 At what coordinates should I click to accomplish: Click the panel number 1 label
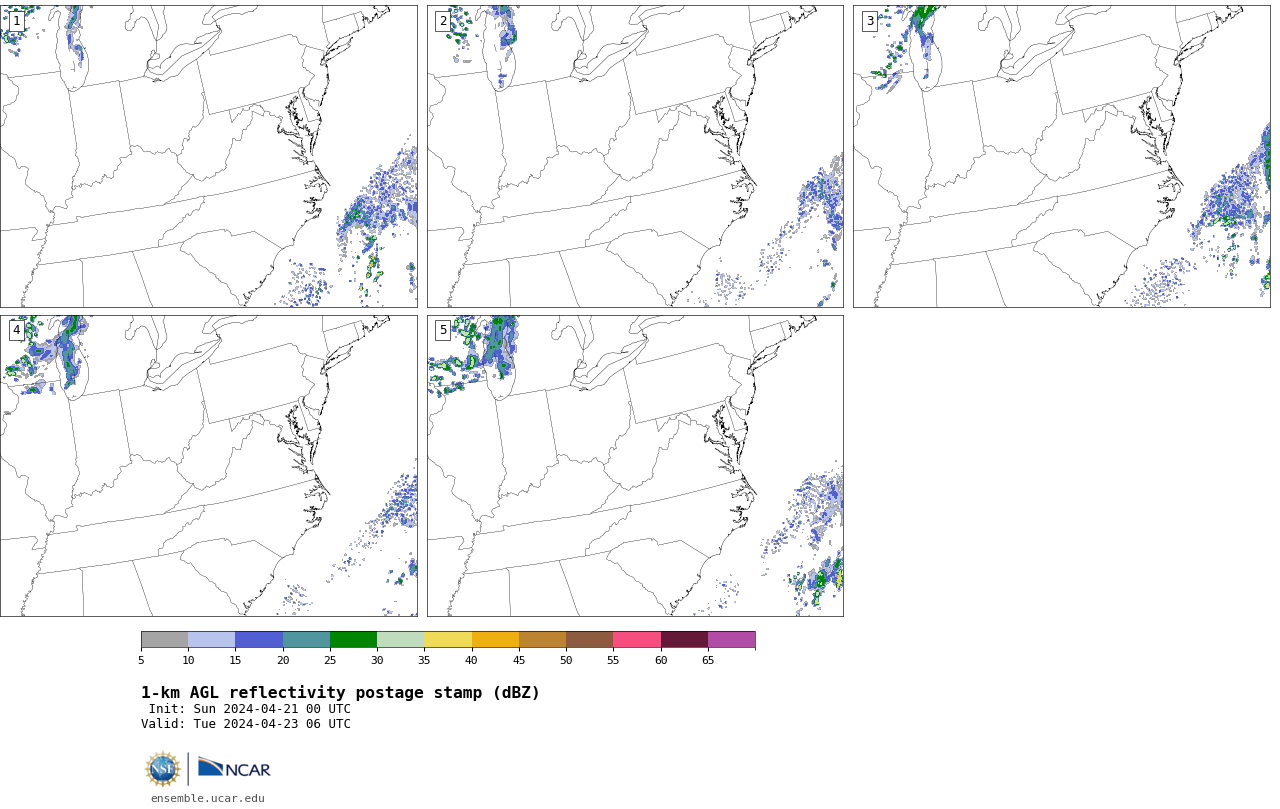(x=17, y=21)
